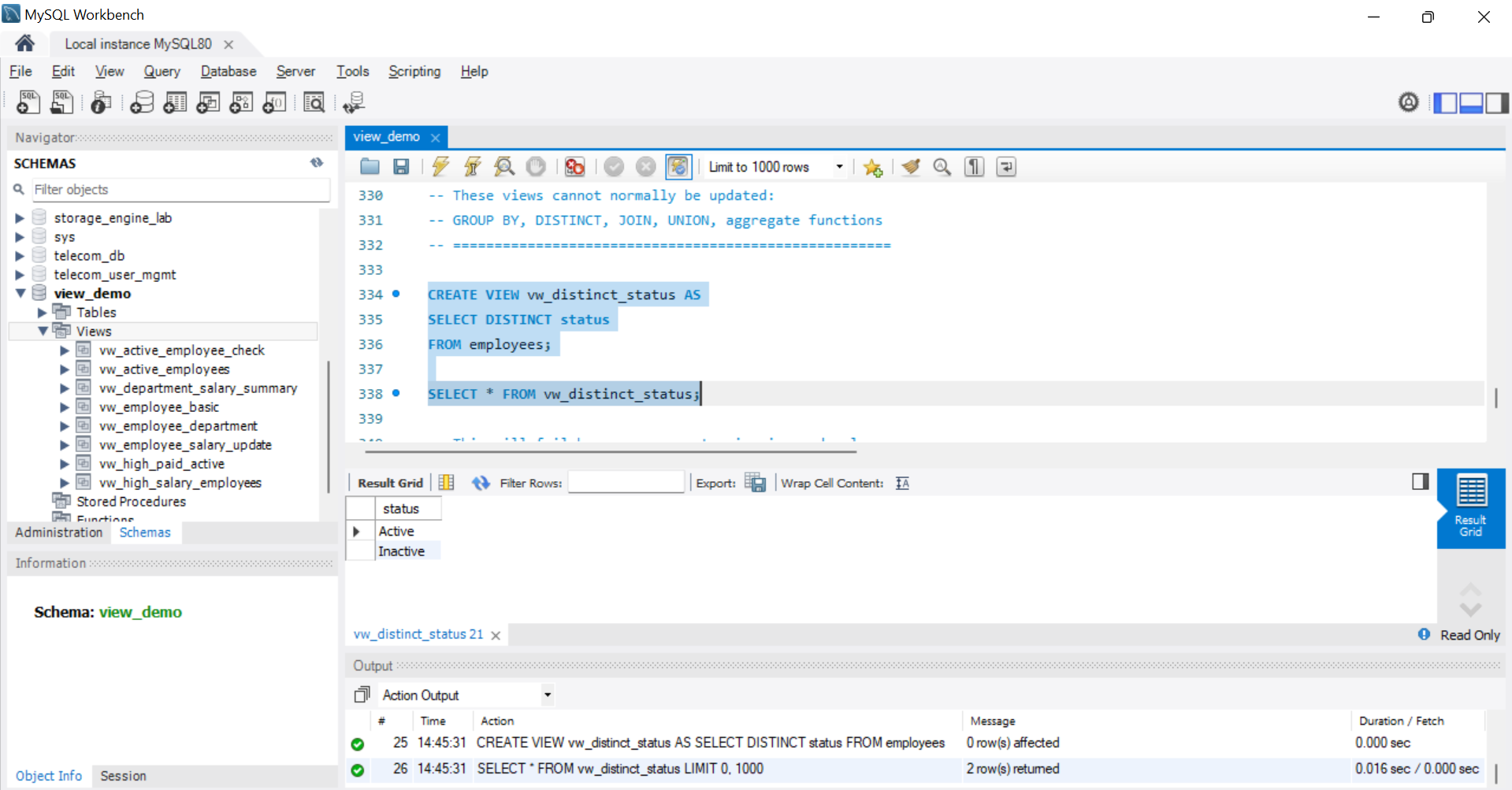The width and height of the screenshot is (1512, 790).
Task: Select vw_high_paid_active view
Action: (x=162, y=464)
